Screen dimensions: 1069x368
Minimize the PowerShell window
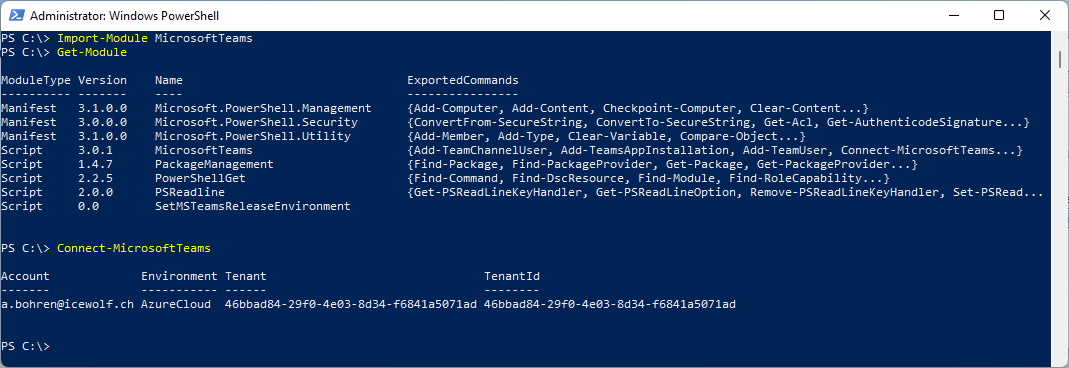[x=952, y=15]
